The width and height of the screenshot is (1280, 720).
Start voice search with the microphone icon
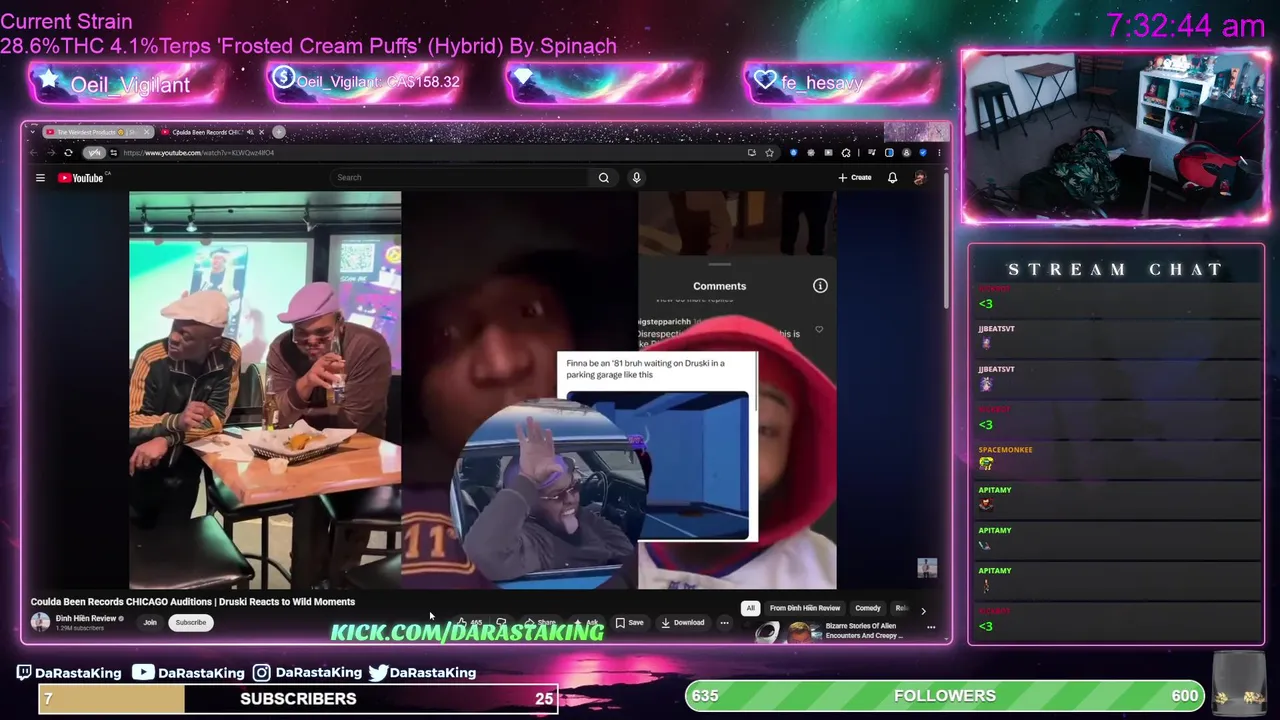[x=636, y=178]
